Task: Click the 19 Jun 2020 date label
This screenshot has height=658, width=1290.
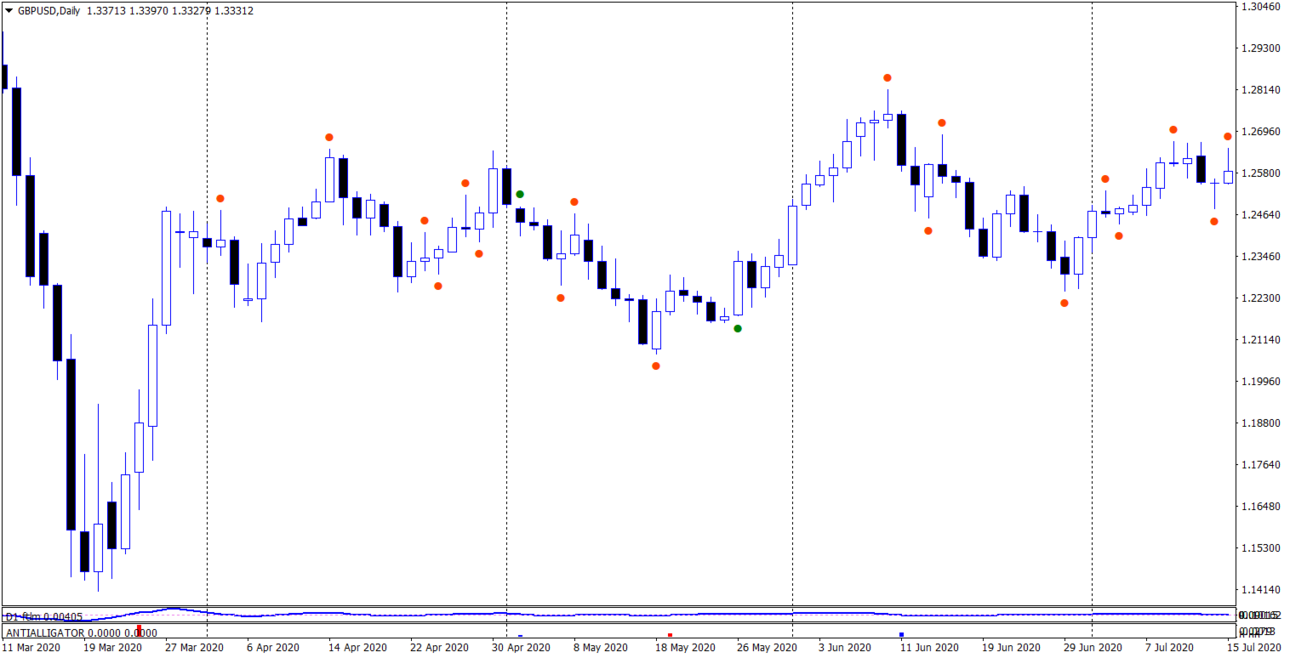Action: 1013,648
